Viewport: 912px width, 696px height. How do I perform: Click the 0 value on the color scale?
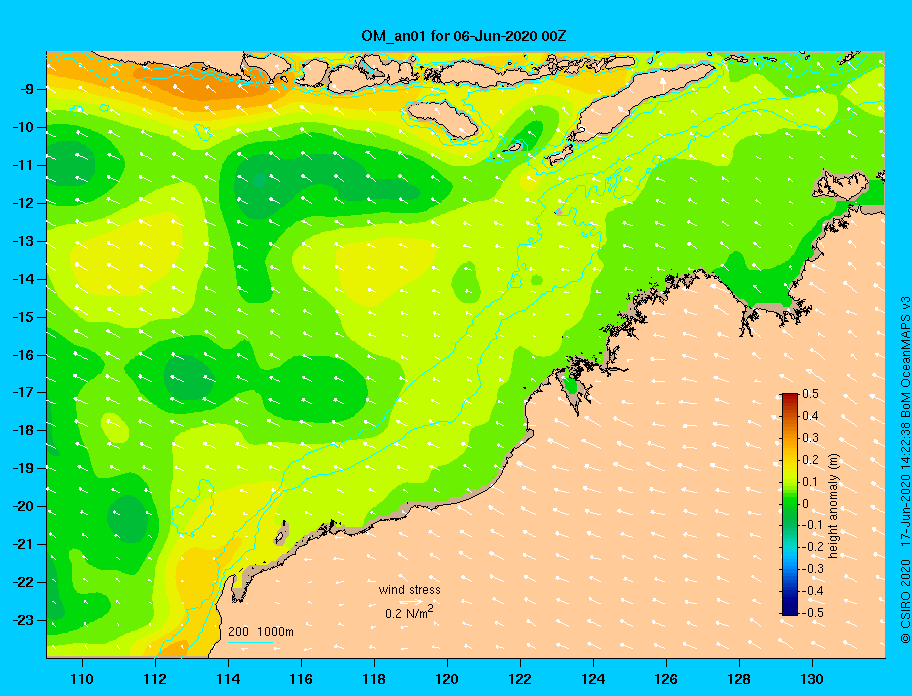(x=806, y=504)
